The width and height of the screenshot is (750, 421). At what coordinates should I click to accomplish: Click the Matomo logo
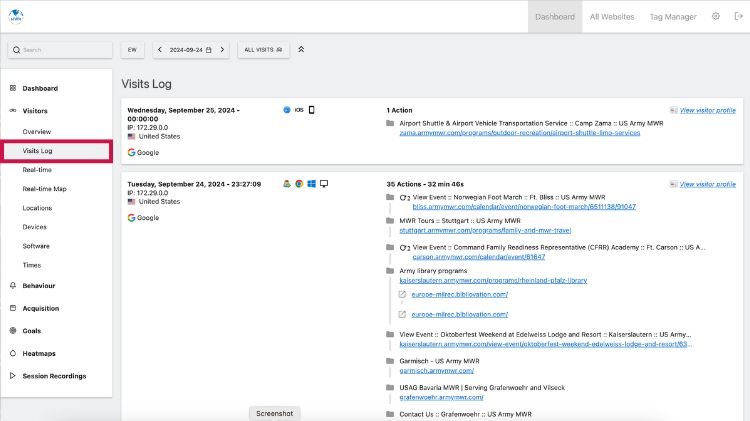[15, 16]
